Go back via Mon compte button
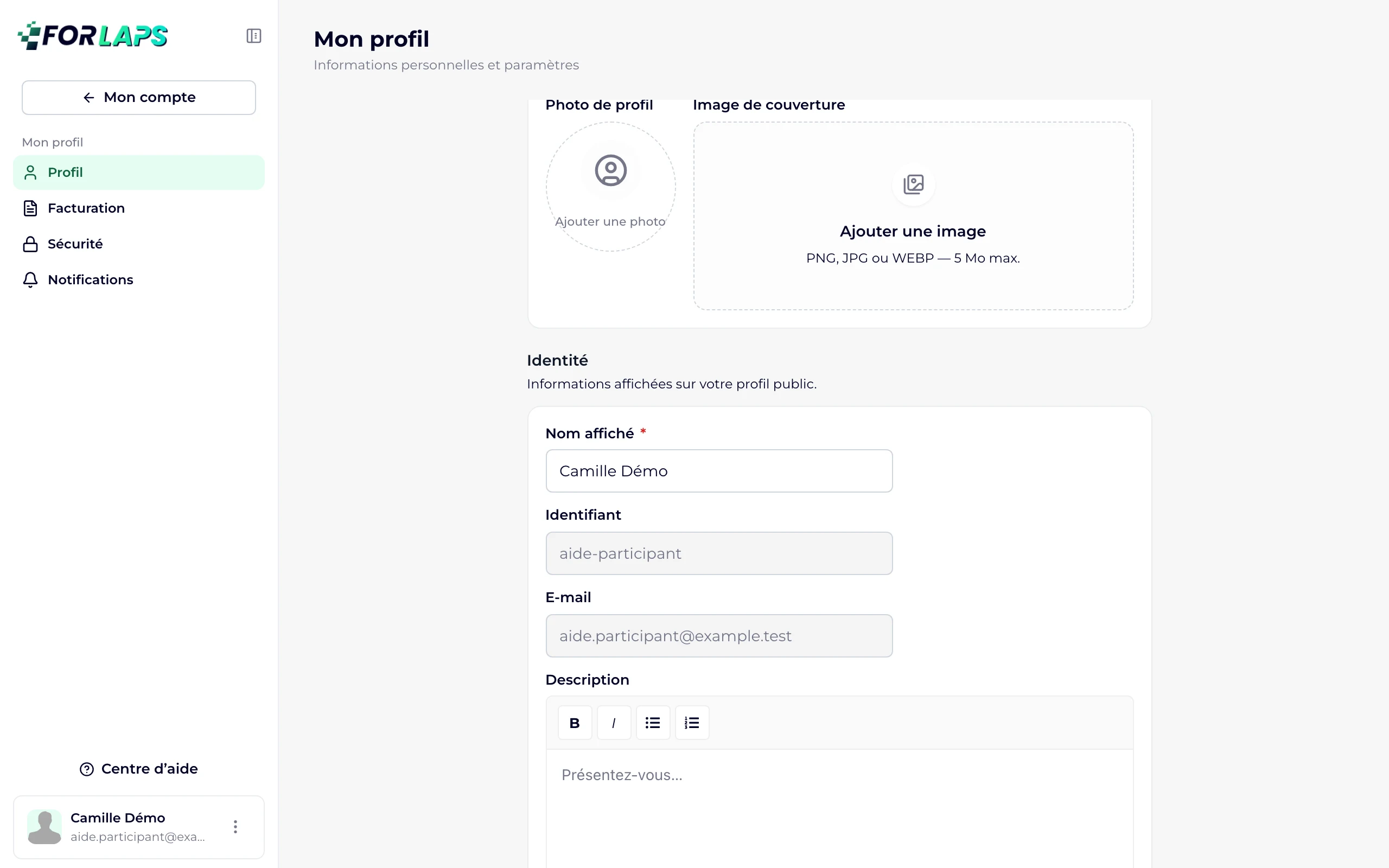The width and height of the screenshot is (1389, 868). [x=139, y=98]
